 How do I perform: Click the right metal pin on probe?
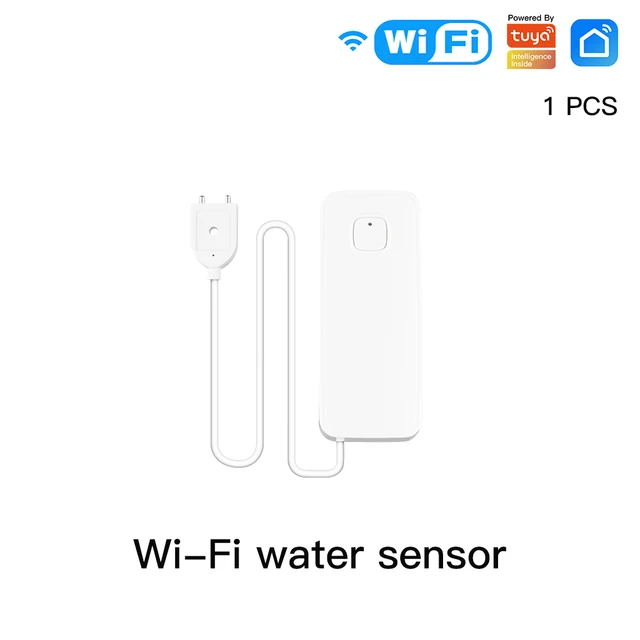[228, 199]
